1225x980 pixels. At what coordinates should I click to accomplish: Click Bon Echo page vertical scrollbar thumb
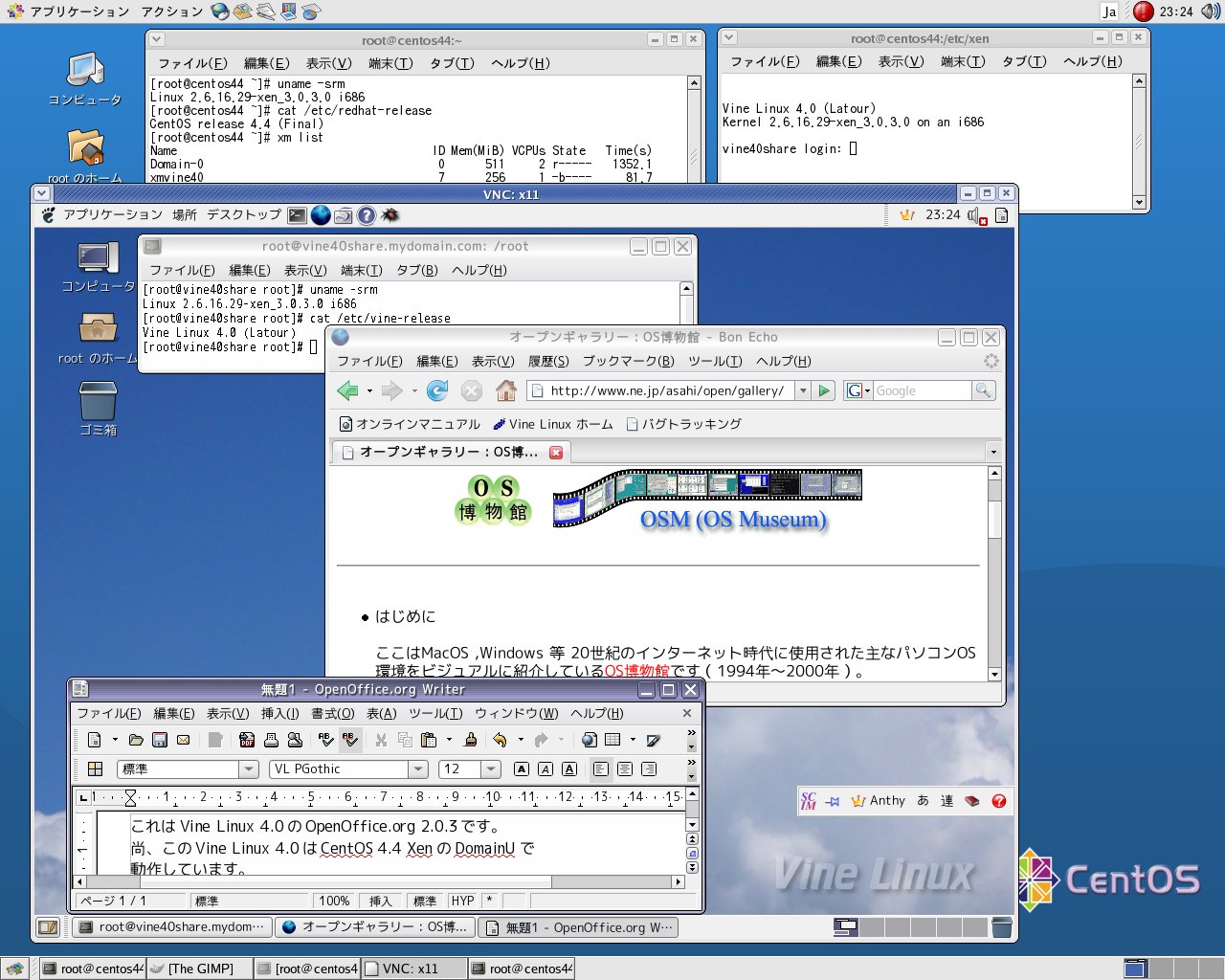(x=994, y=519)
